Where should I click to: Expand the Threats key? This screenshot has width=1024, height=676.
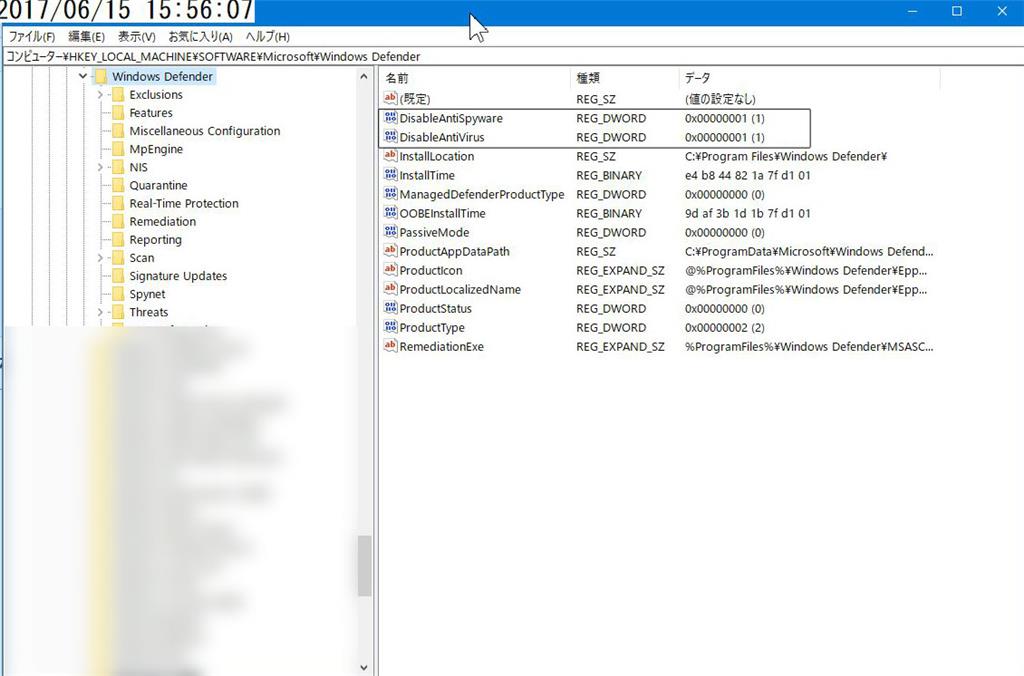[100, 312]
